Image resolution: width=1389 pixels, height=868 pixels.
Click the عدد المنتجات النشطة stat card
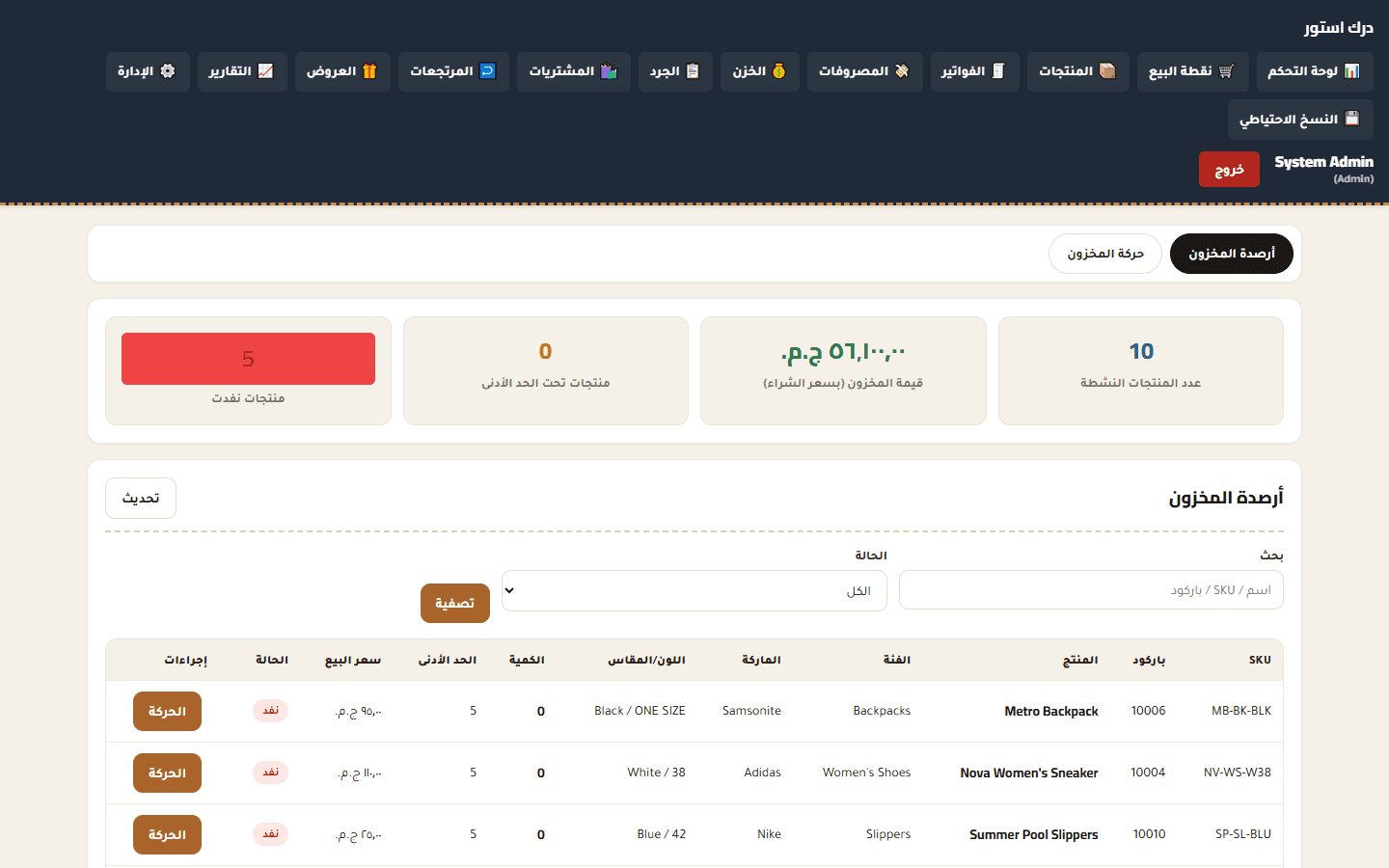tap(1141, 371)
